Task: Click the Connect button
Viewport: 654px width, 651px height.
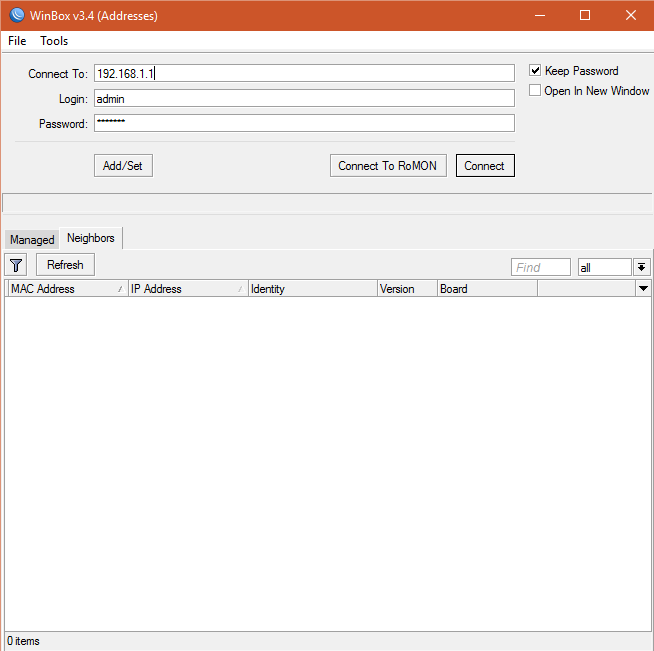Action: click(485, 166)
